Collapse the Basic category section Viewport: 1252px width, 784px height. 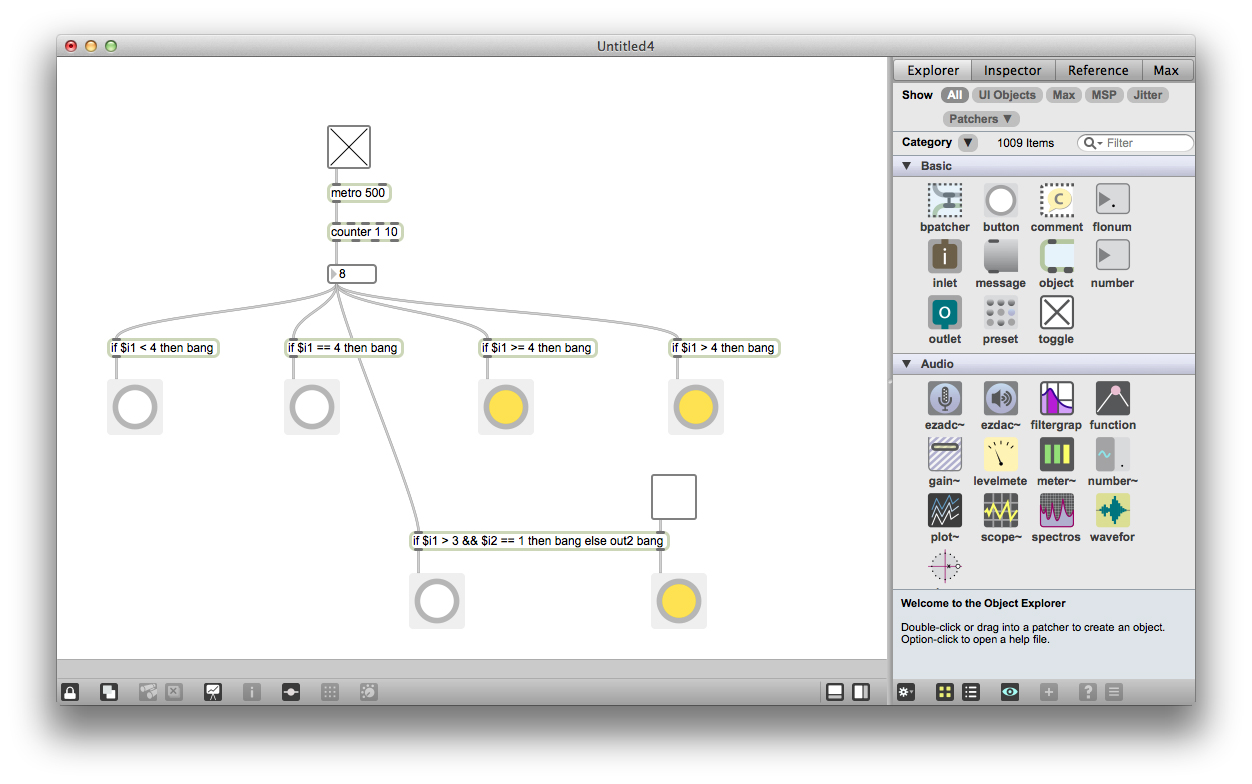[x=907, y=166]
